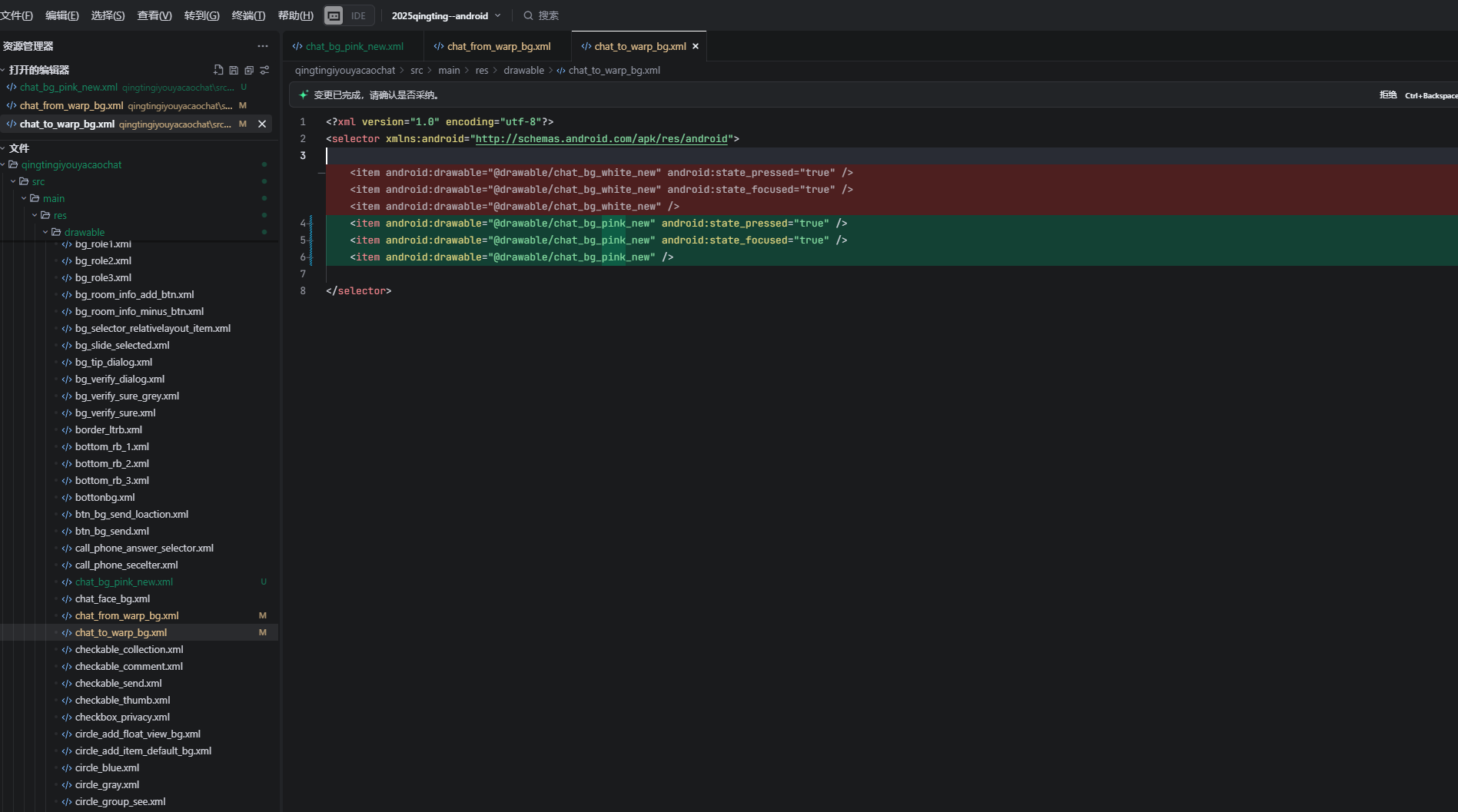Image resolution: width=1458 pixels, height=812 pixels.
Task: Collapse the main folder
Action: pos(24,198)
